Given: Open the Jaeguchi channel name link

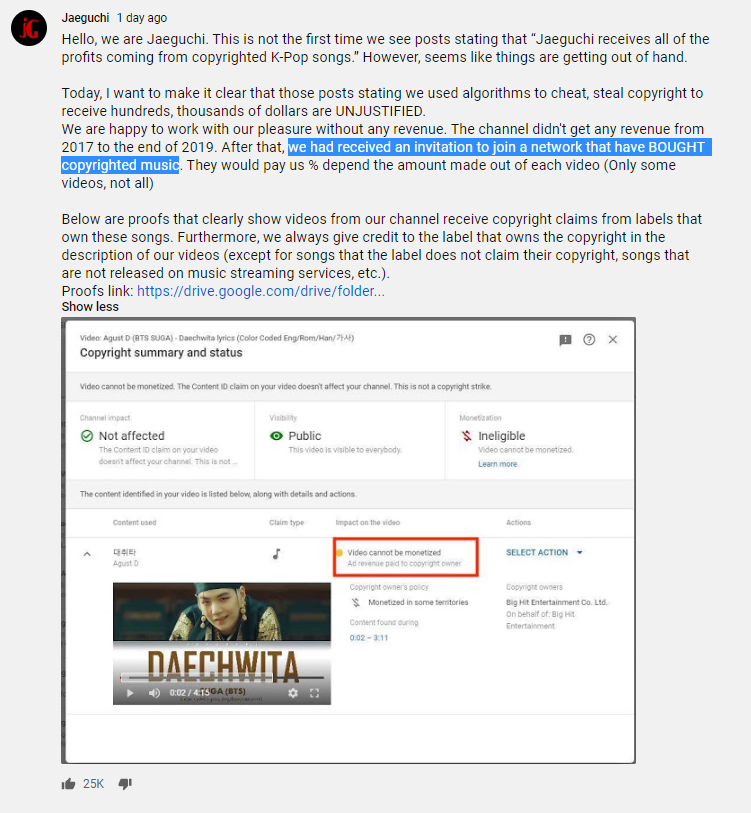Looking at the screenshot, I should [85, 18].
